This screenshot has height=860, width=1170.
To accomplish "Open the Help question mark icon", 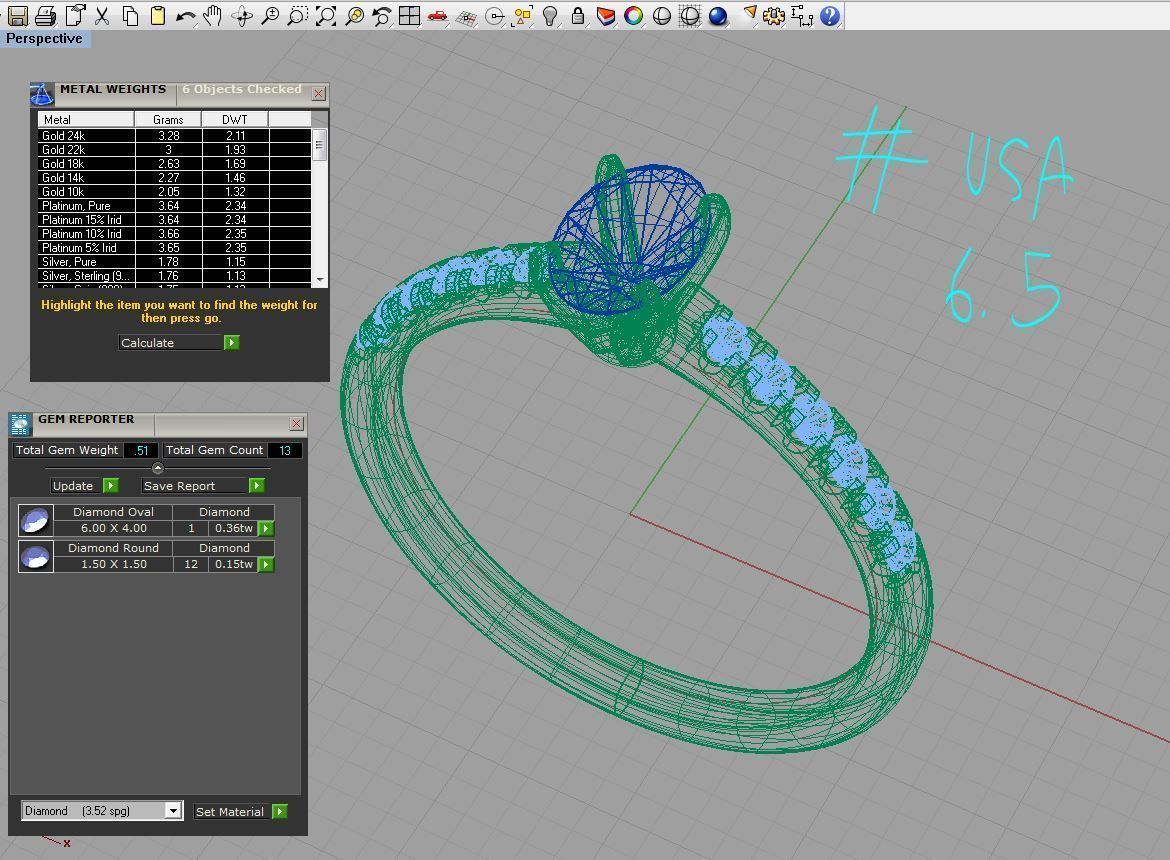I will tap(830, 16).
